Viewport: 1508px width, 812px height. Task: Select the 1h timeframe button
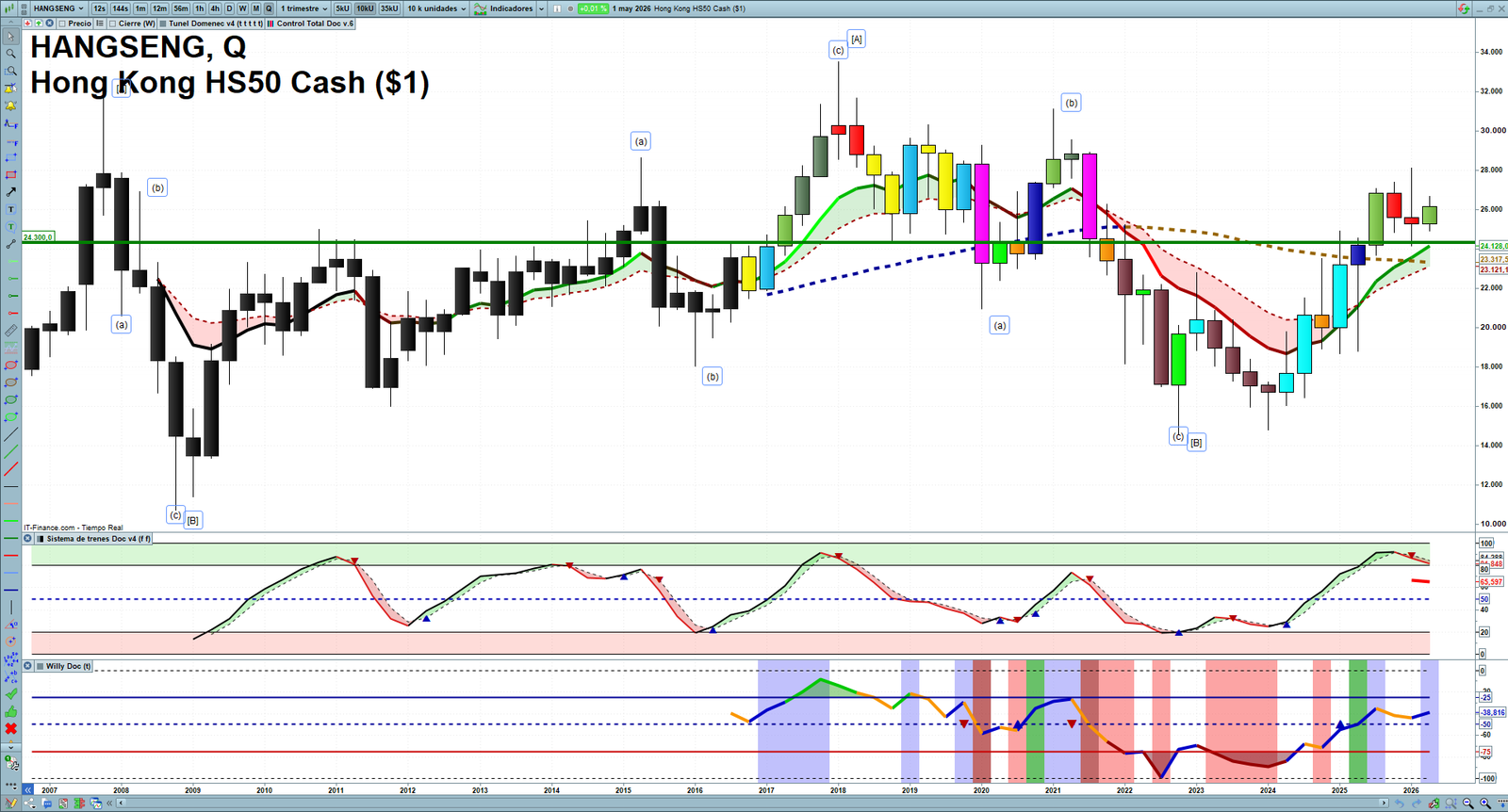[200, 8]
